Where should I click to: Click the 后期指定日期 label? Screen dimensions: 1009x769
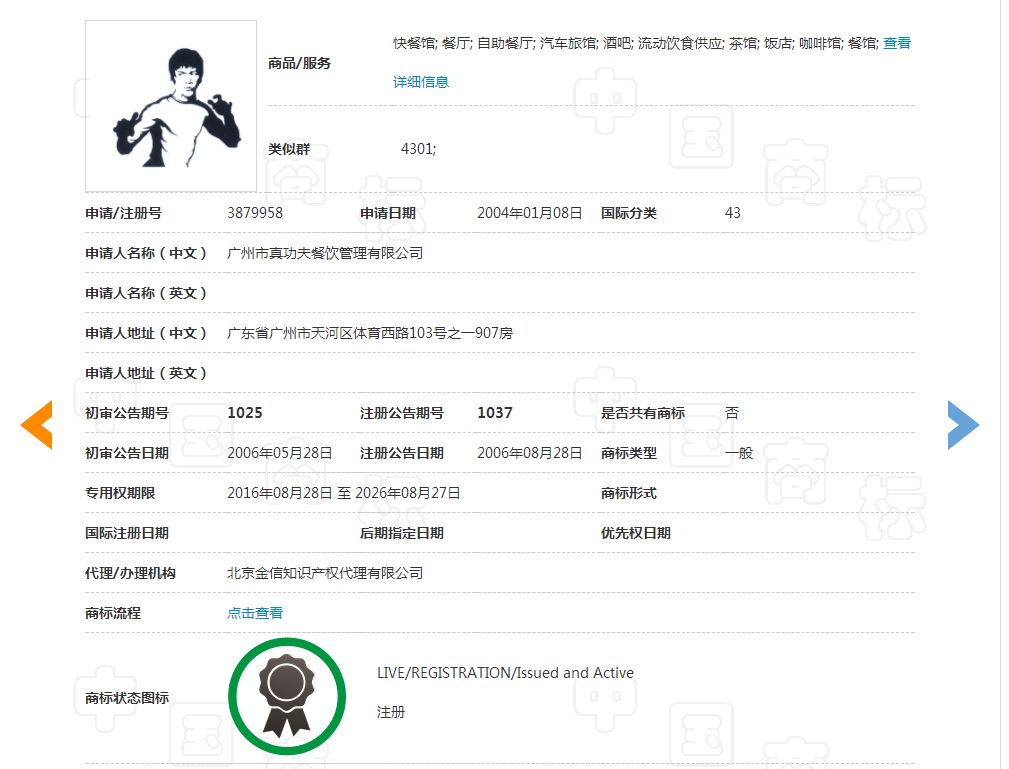coord(402,533)
